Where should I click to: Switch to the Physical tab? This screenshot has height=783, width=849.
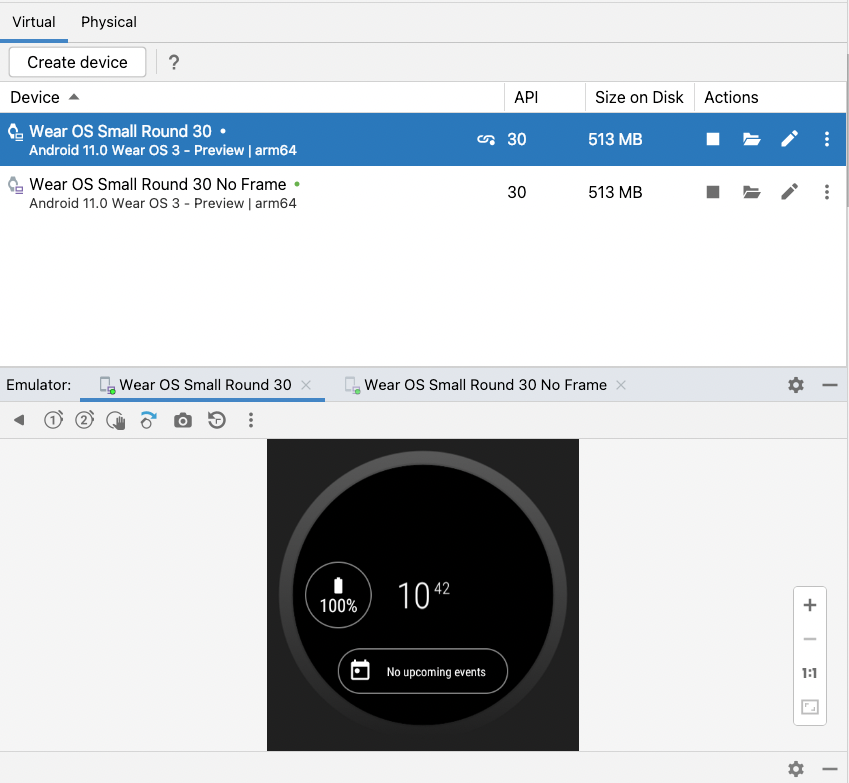[x=109, y=22]
